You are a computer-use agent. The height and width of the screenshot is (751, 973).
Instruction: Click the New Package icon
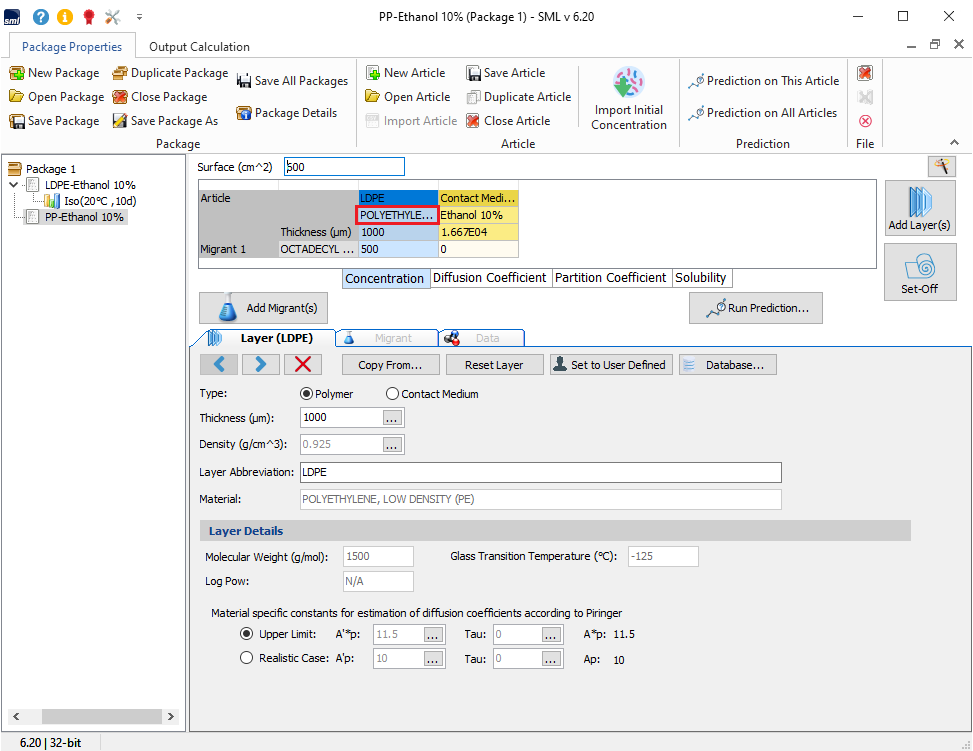pyautogui.click(x=17, y=73)
